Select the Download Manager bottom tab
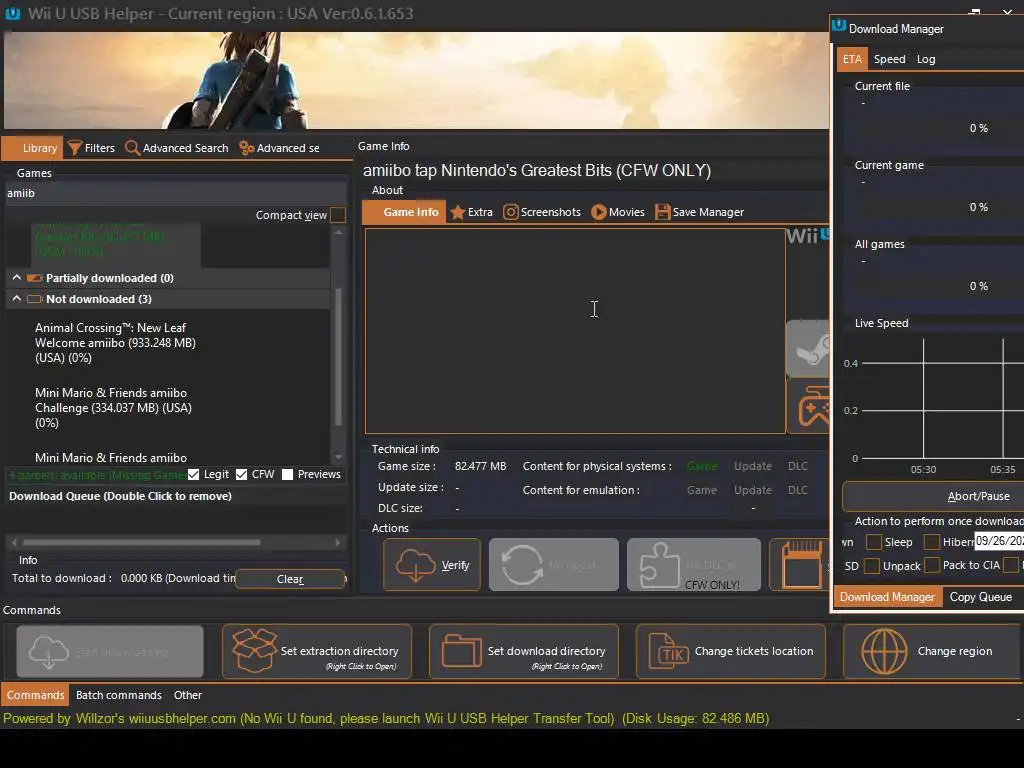Screen dimensions: 1024x768 (x=887, y=597)
